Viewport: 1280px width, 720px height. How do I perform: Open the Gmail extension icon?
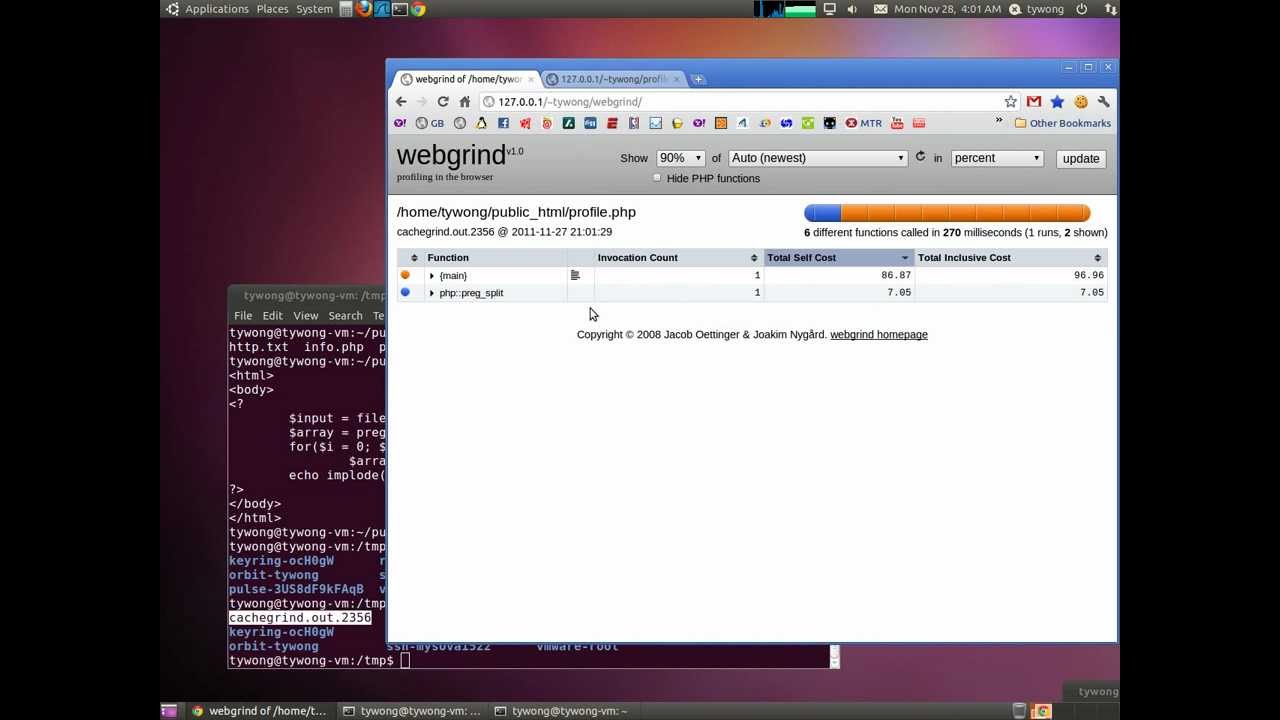[x=1034, y=102]
